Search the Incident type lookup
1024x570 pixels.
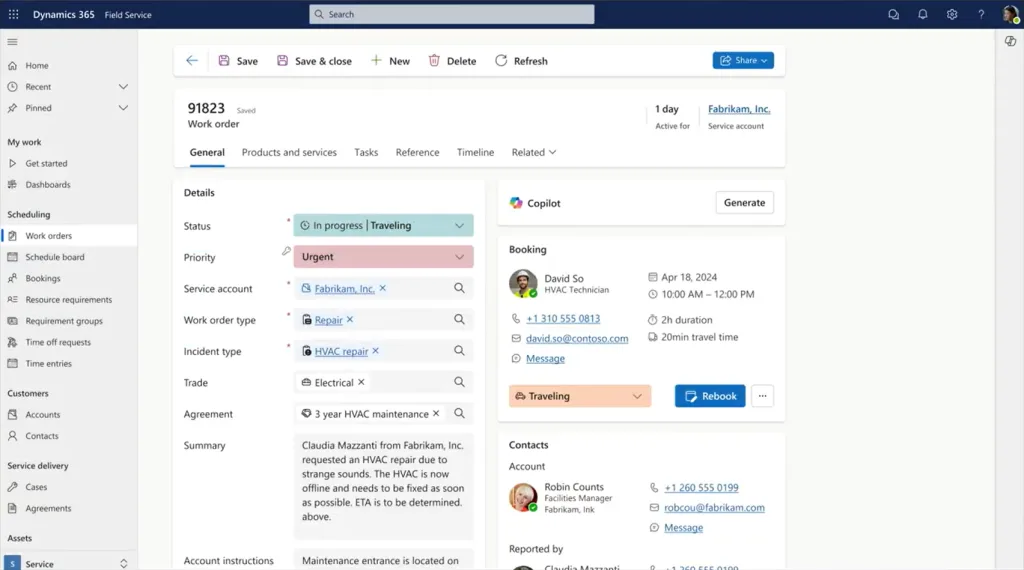pyautogui.click(x=459, y=351)
